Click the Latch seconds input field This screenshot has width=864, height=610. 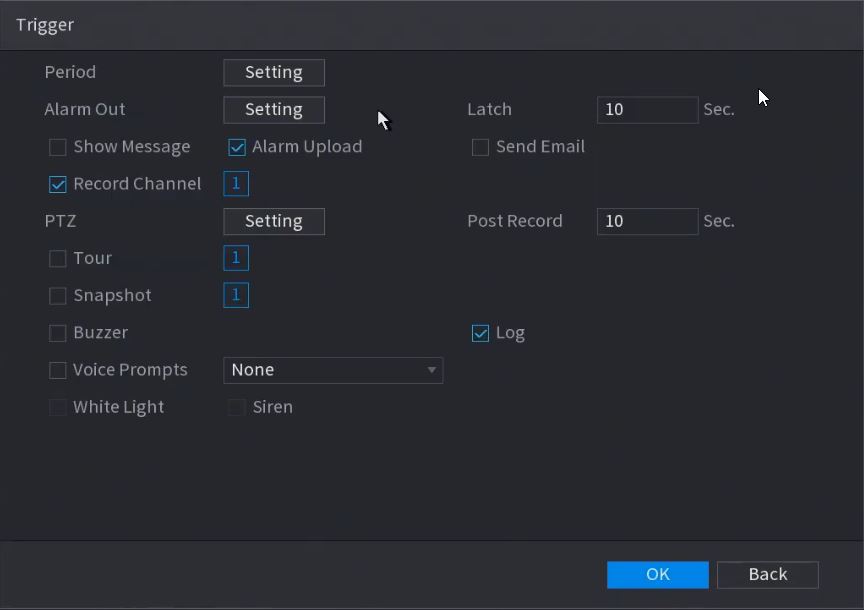click(x=647, y=109)
